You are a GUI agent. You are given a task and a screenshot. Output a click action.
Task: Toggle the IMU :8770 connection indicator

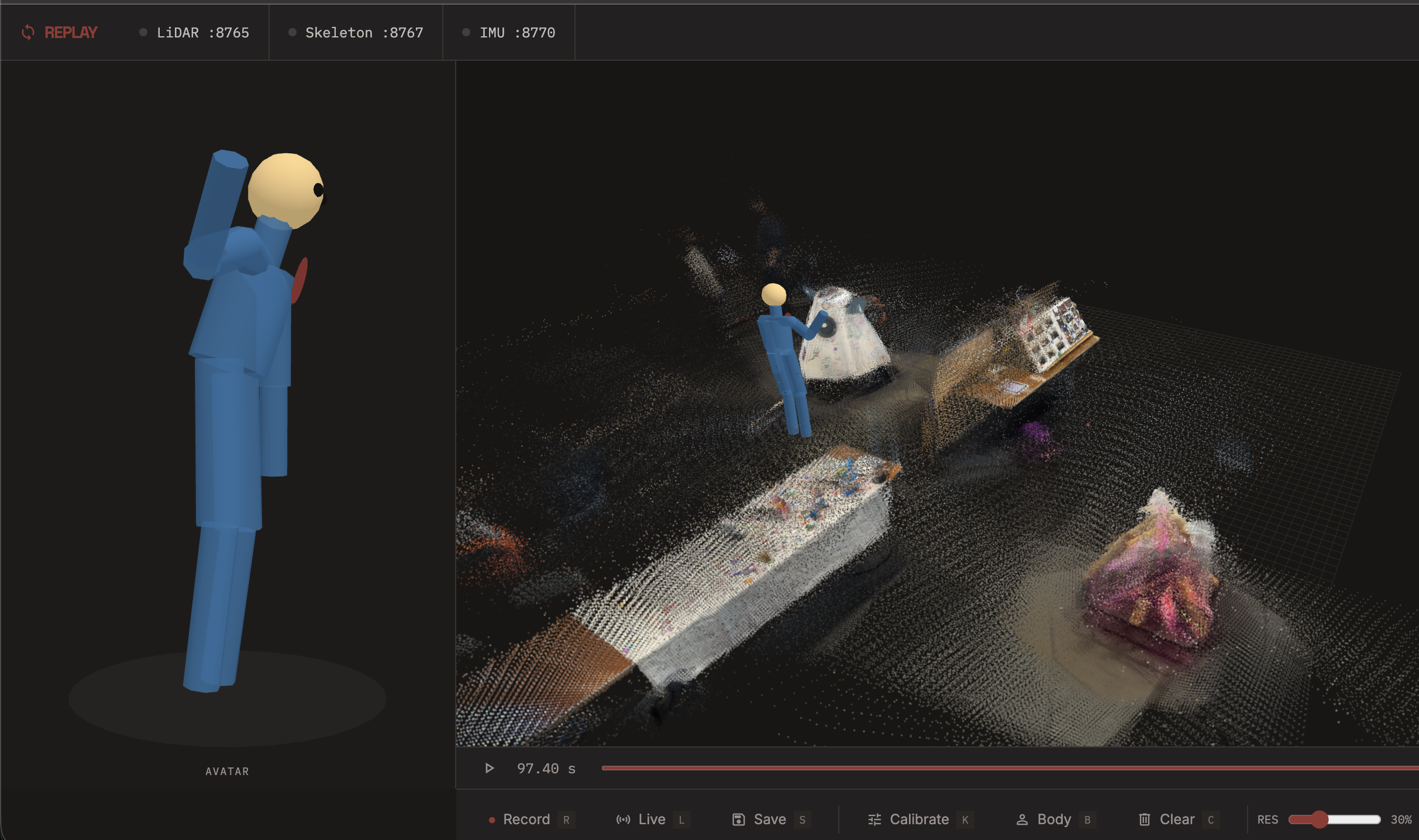[466, 33]
